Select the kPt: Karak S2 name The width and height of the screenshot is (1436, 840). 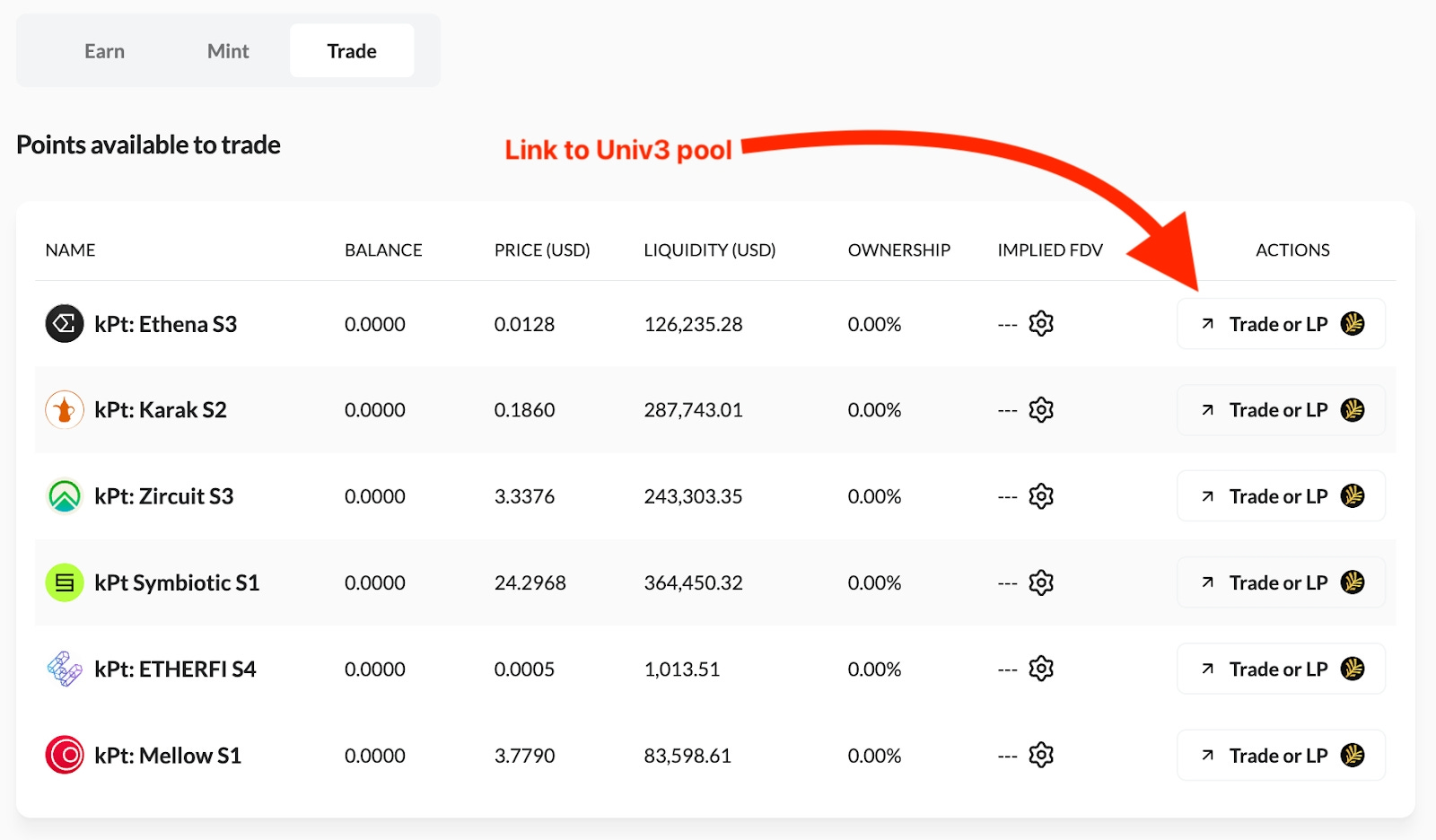tap(161, 410)
